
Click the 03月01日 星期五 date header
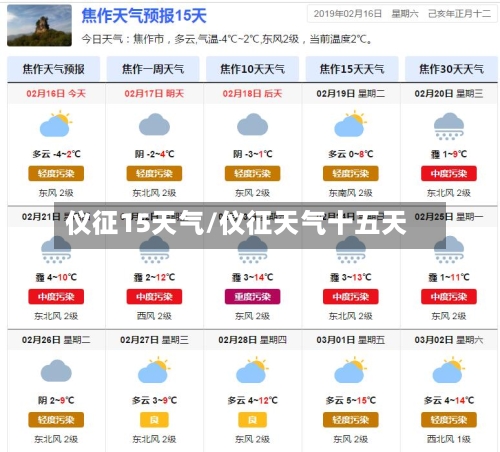click(x=350, y=340)
